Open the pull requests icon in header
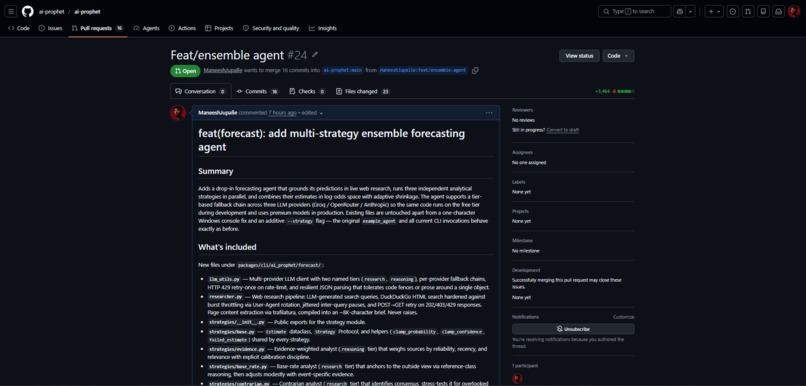This screenshot has height=386, width=806. click(x=748, y=11)
